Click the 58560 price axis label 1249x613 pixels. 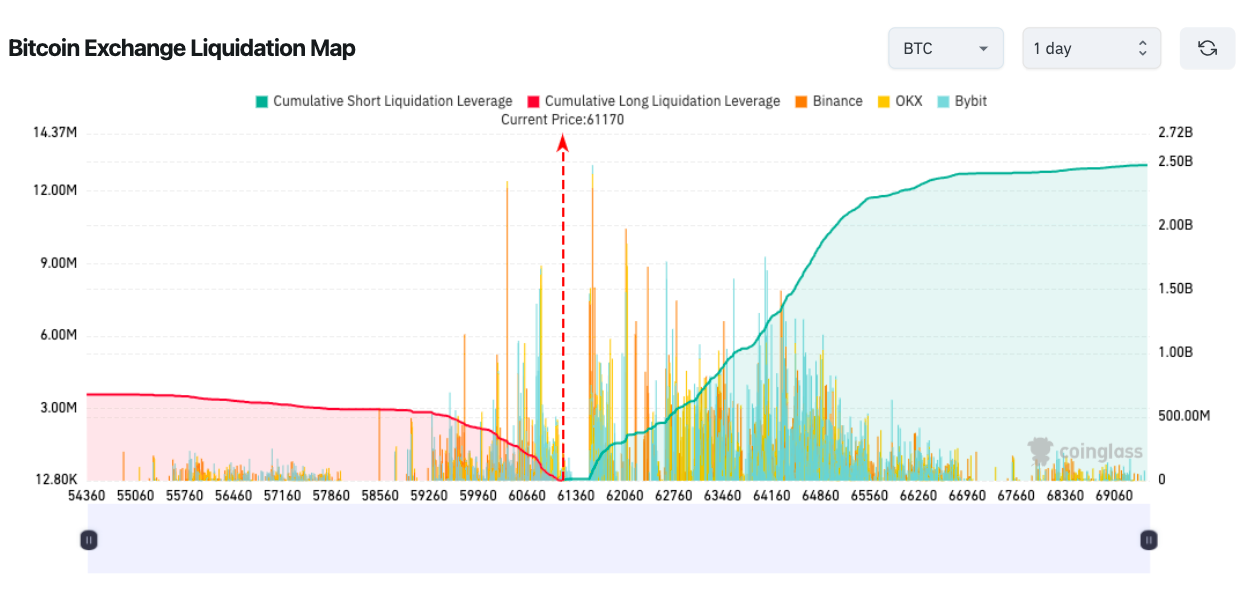click(x=380, y=496)
